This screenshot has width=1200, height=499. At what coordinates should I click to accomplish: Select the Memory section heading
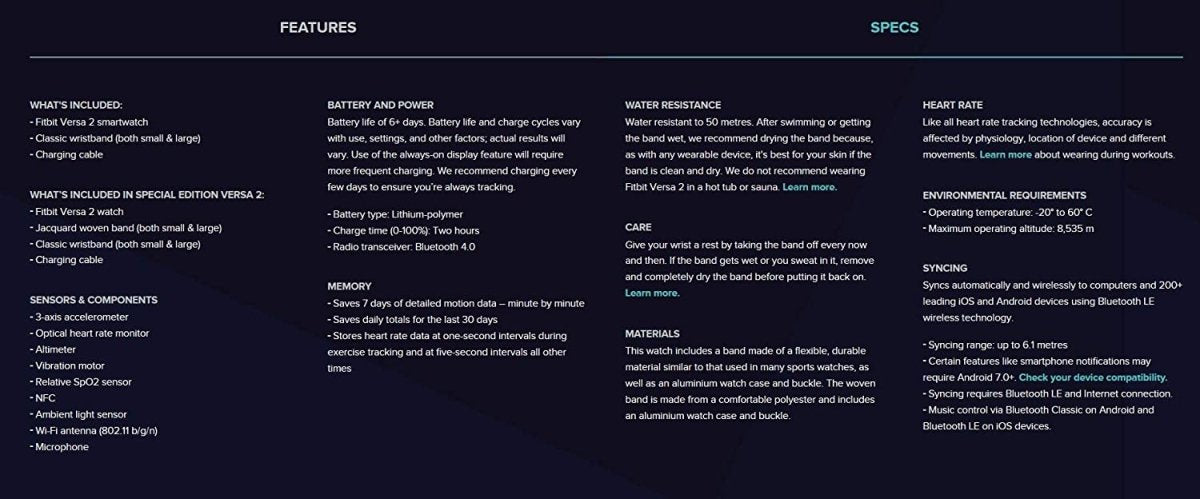[349, 286]
